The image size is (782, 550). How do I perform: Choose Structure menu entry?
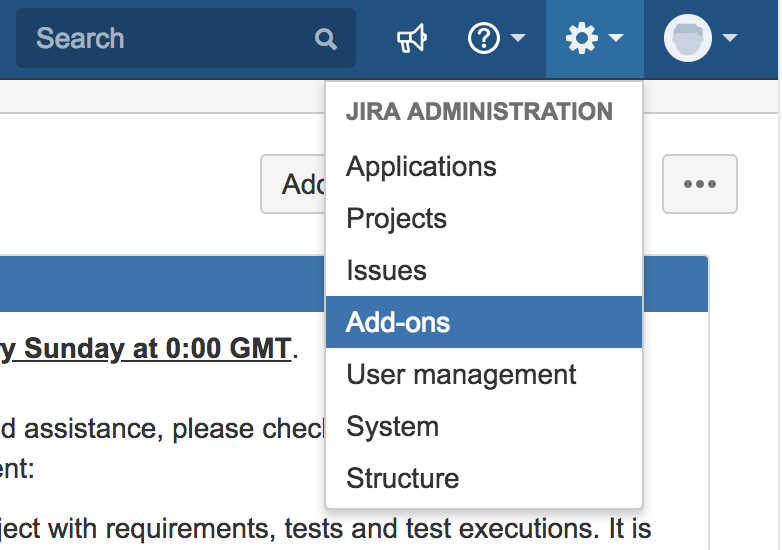pos(483,478)
